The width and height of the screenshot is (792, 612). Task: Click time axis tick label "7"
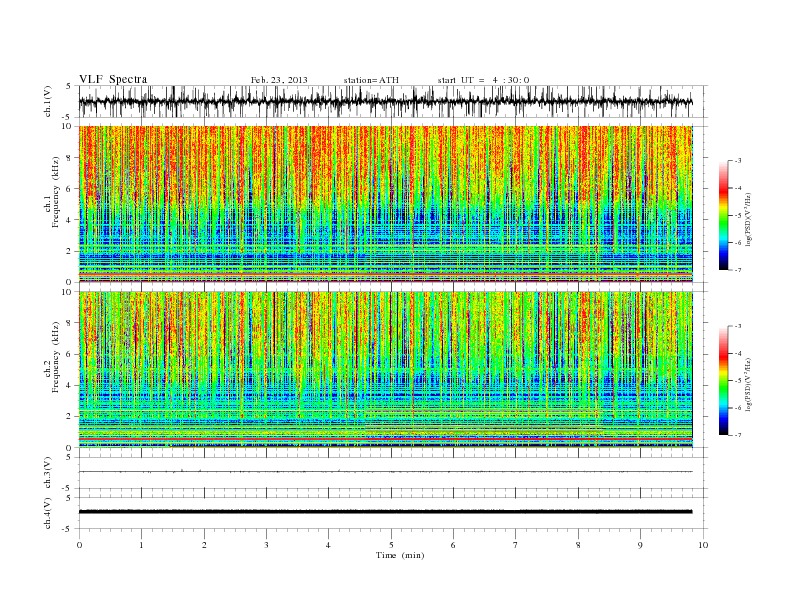(515, 545)
